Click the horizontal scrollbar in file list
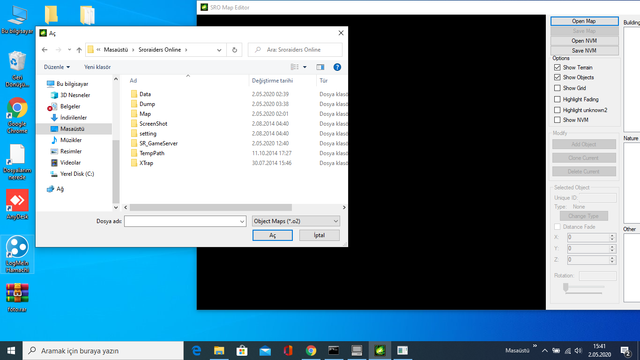Screen dimensions: 640x360 (211, 207)
